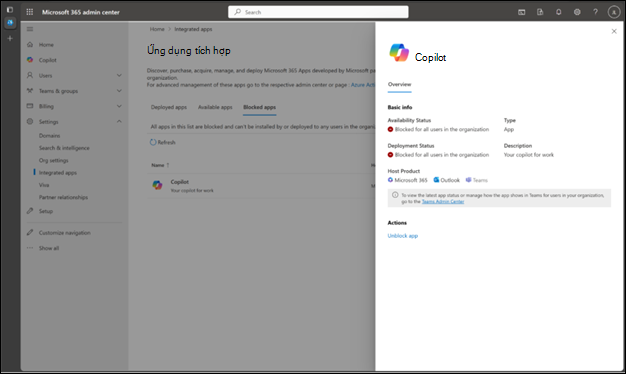Open the Cloud Shell header icon
Viewport: 626px width, 374px height.
[x=521, y=12]
